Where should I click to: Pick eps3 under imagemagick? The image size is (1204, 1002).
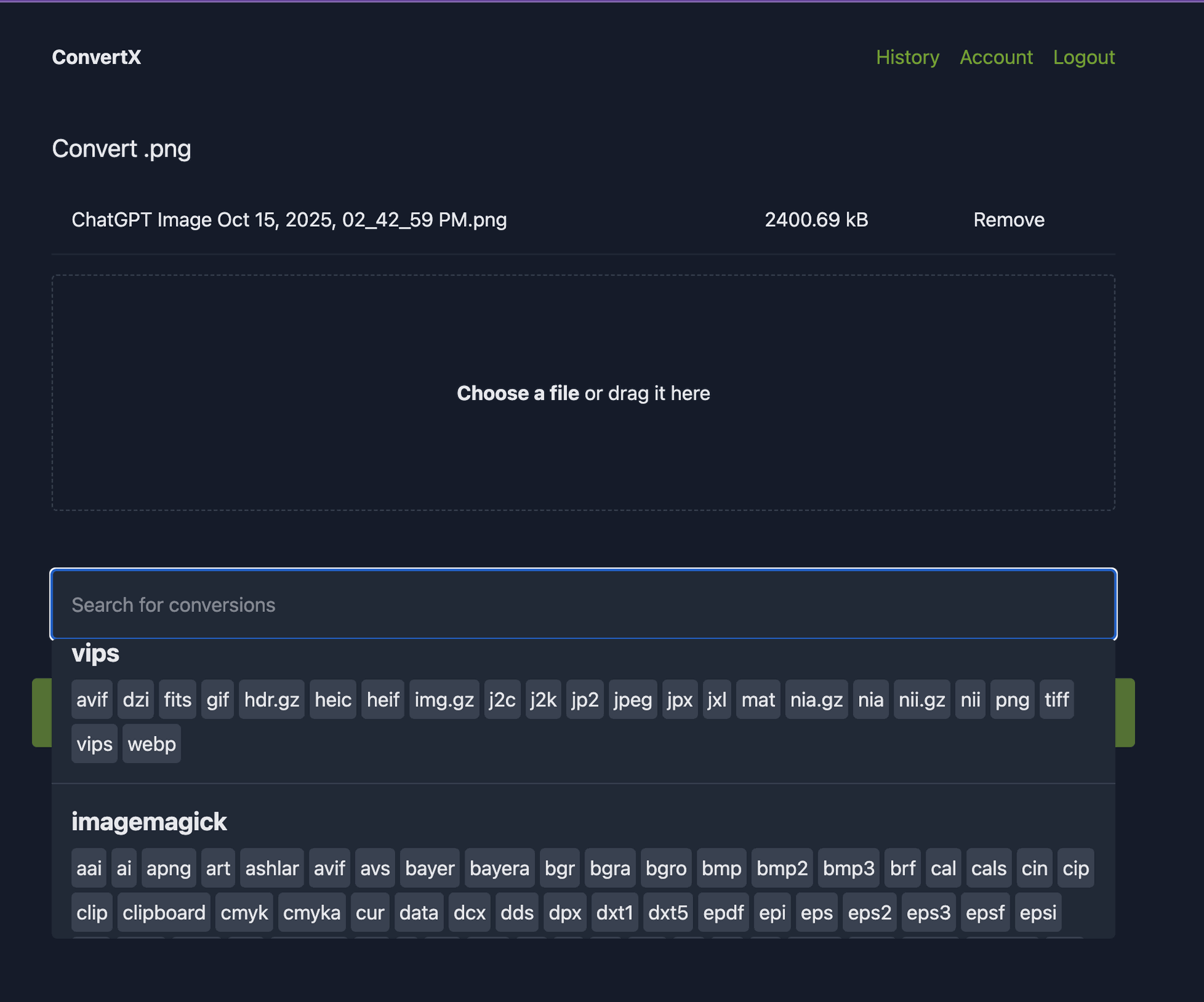pyautogui.click(x=928, y=912)
